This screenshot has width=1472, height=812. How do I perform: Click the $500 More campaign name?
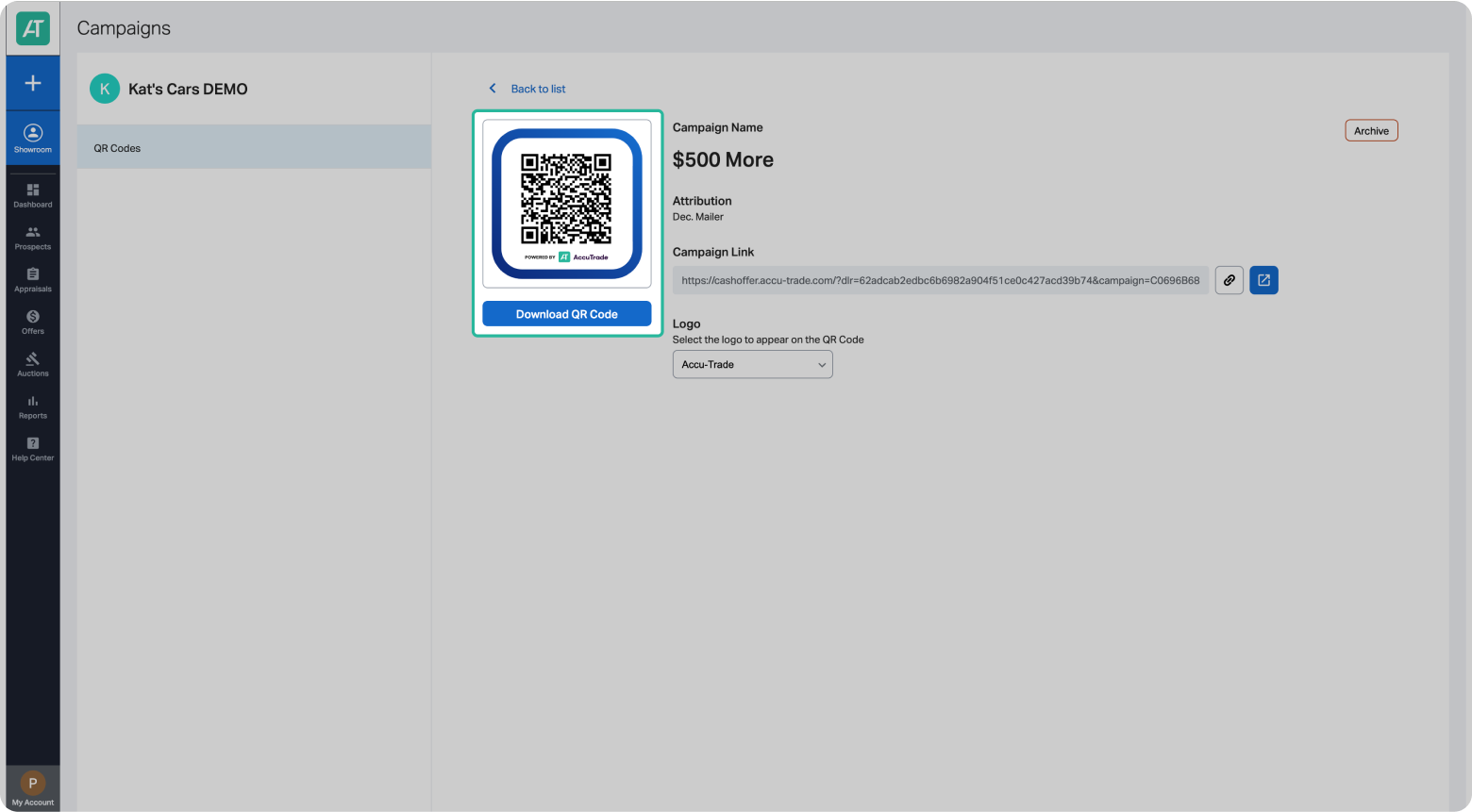click(723, 159)
